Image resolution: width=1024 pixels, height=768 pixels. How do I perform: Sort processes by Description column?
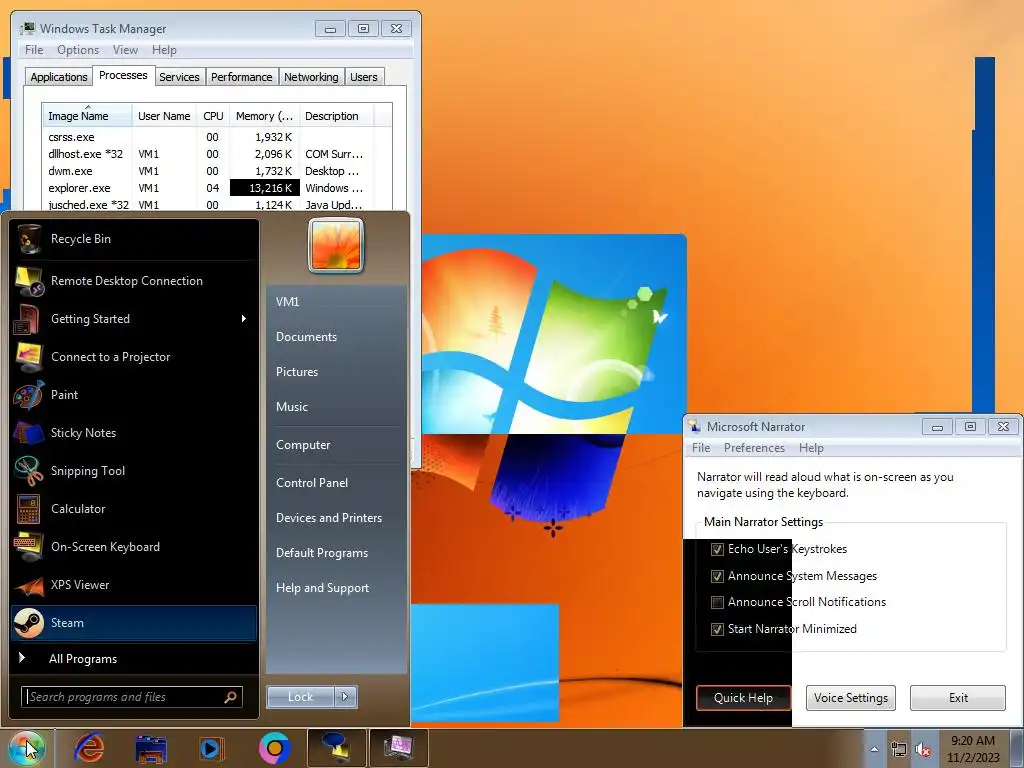pyautogui.click(x=336, y=116)
